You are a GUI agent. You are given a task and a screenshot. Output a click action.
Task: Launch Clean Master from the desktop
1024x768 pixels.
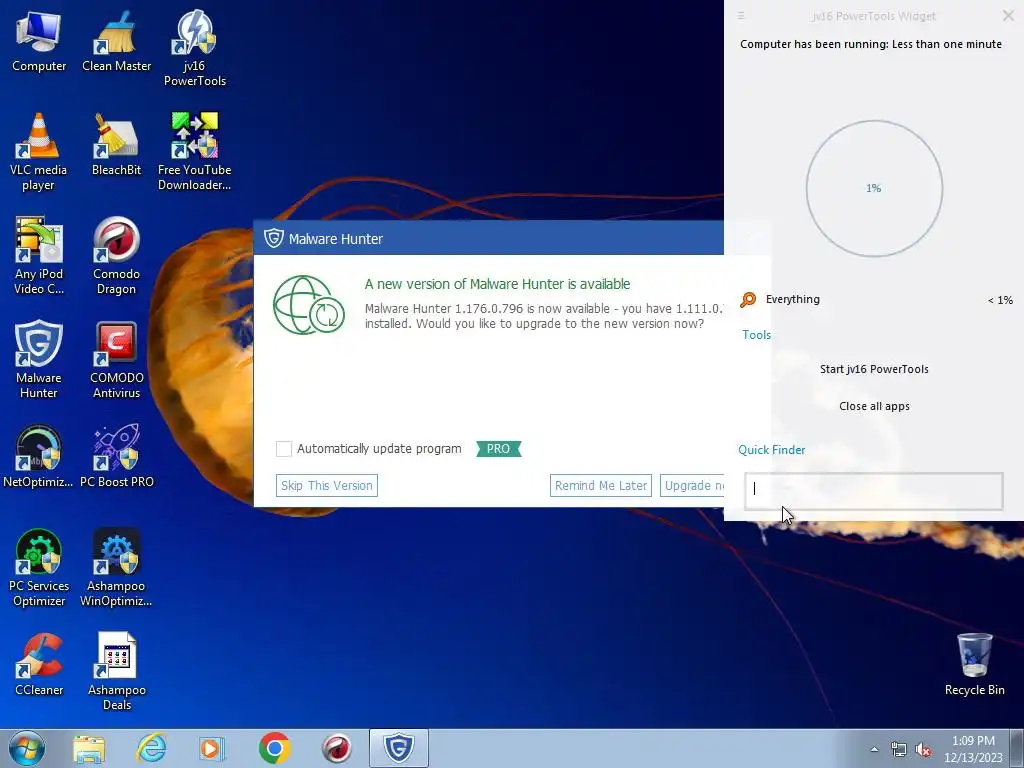(116, 42)
